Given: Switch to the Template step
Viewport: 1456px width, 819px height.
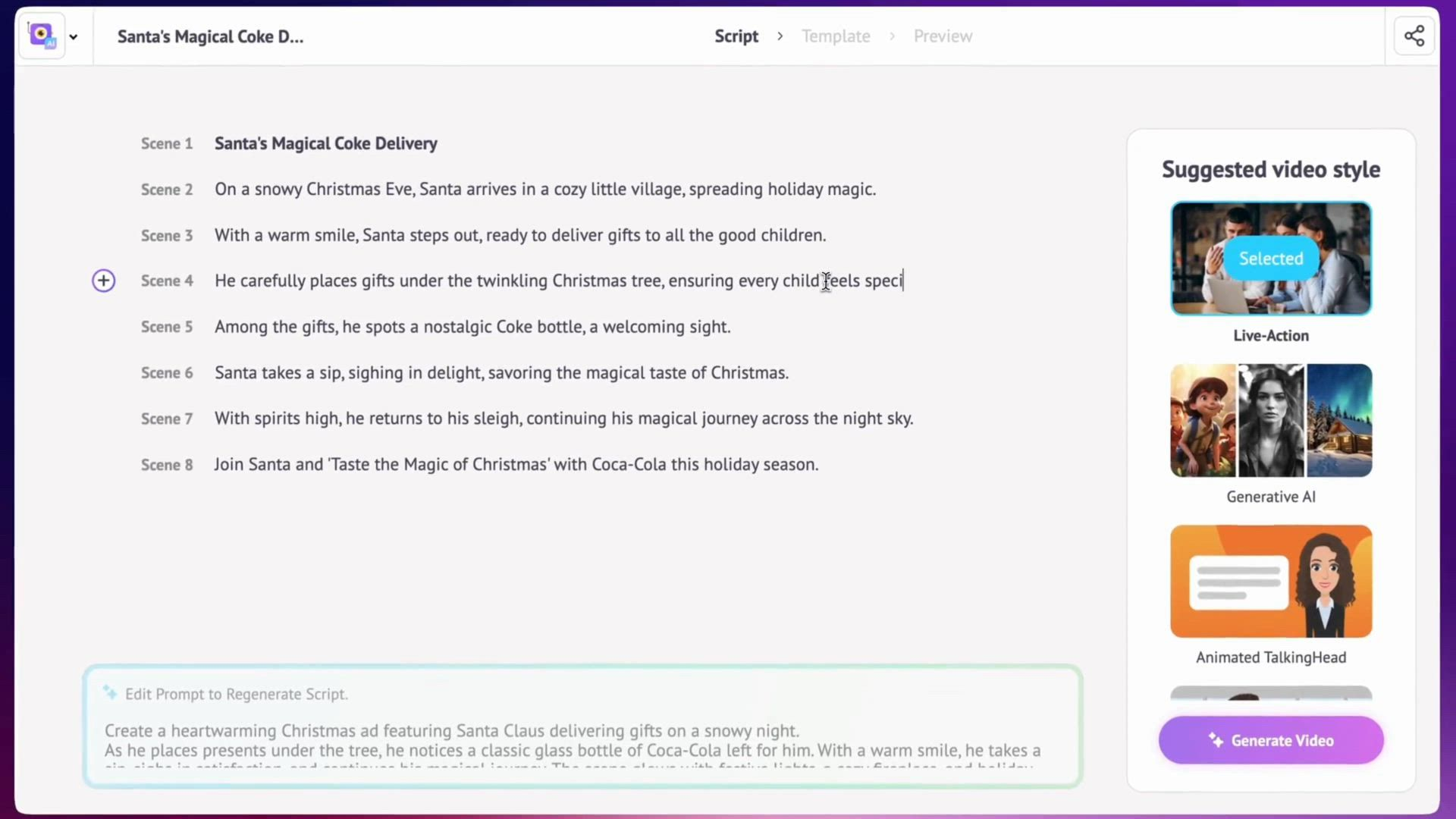Looking at the screenshot, I should point(836,36).
